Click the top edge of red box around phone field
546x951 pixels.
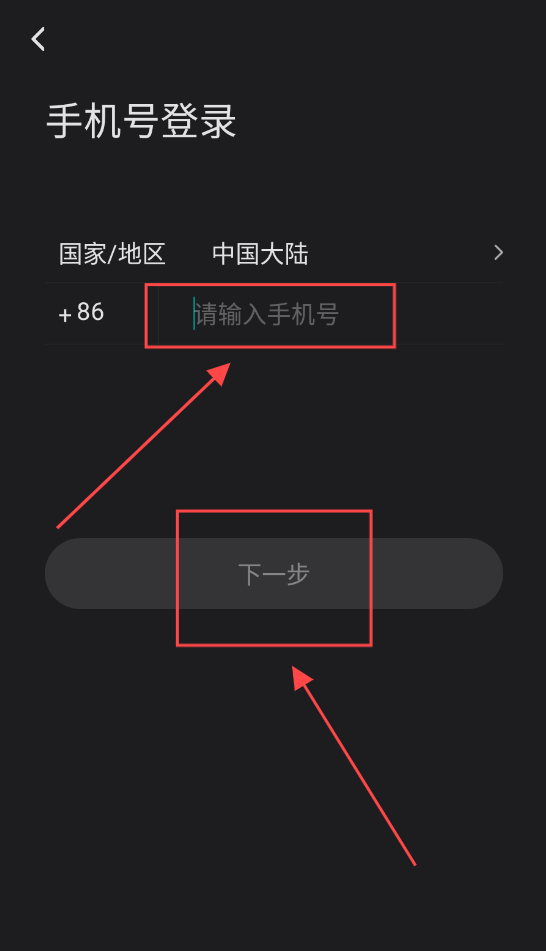click(270, 284)
